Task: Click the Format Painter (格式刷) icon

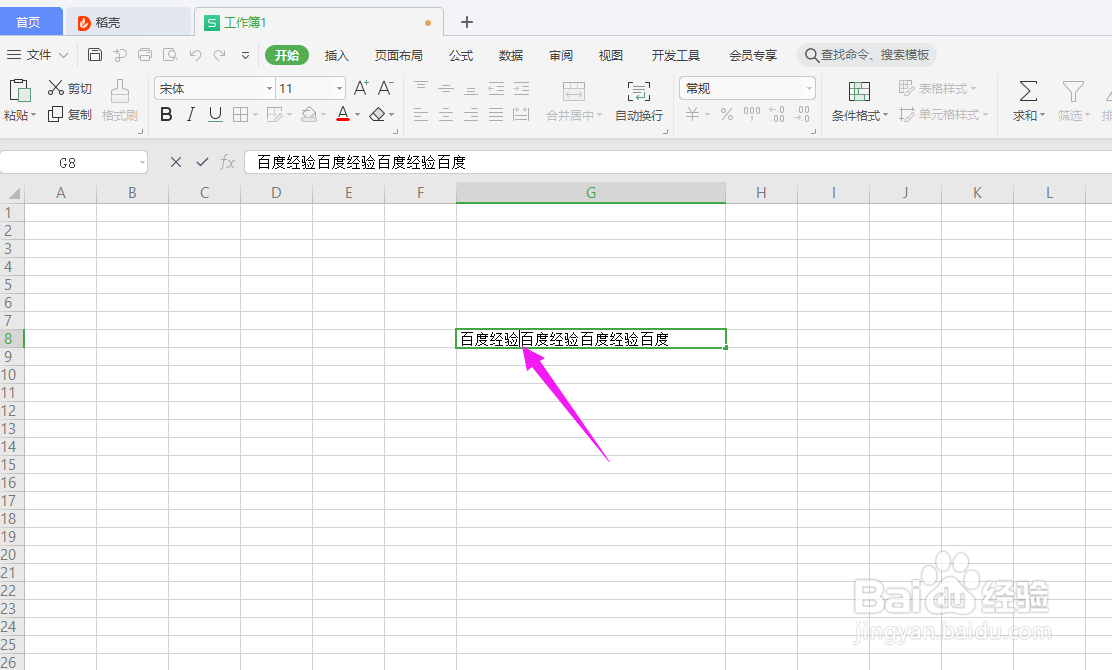Action: [120, 91]
